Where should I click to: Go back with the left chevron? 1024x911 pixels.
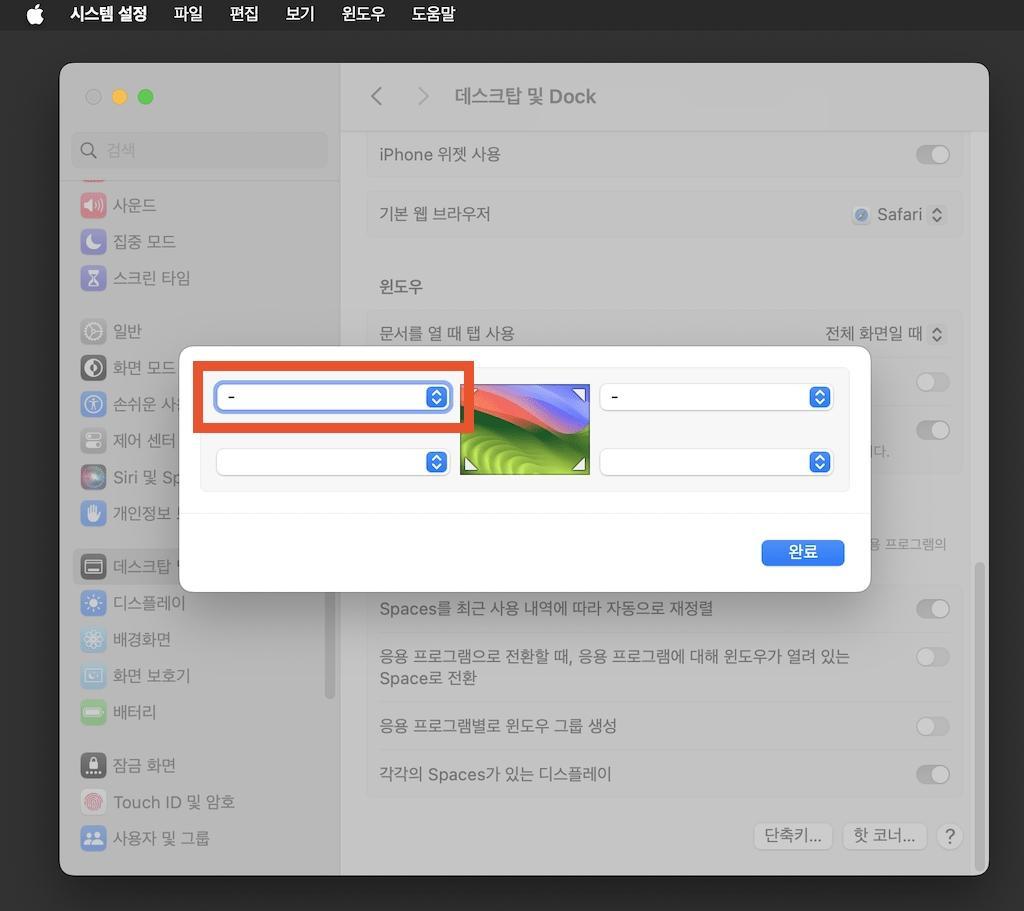tap(376, 97)
